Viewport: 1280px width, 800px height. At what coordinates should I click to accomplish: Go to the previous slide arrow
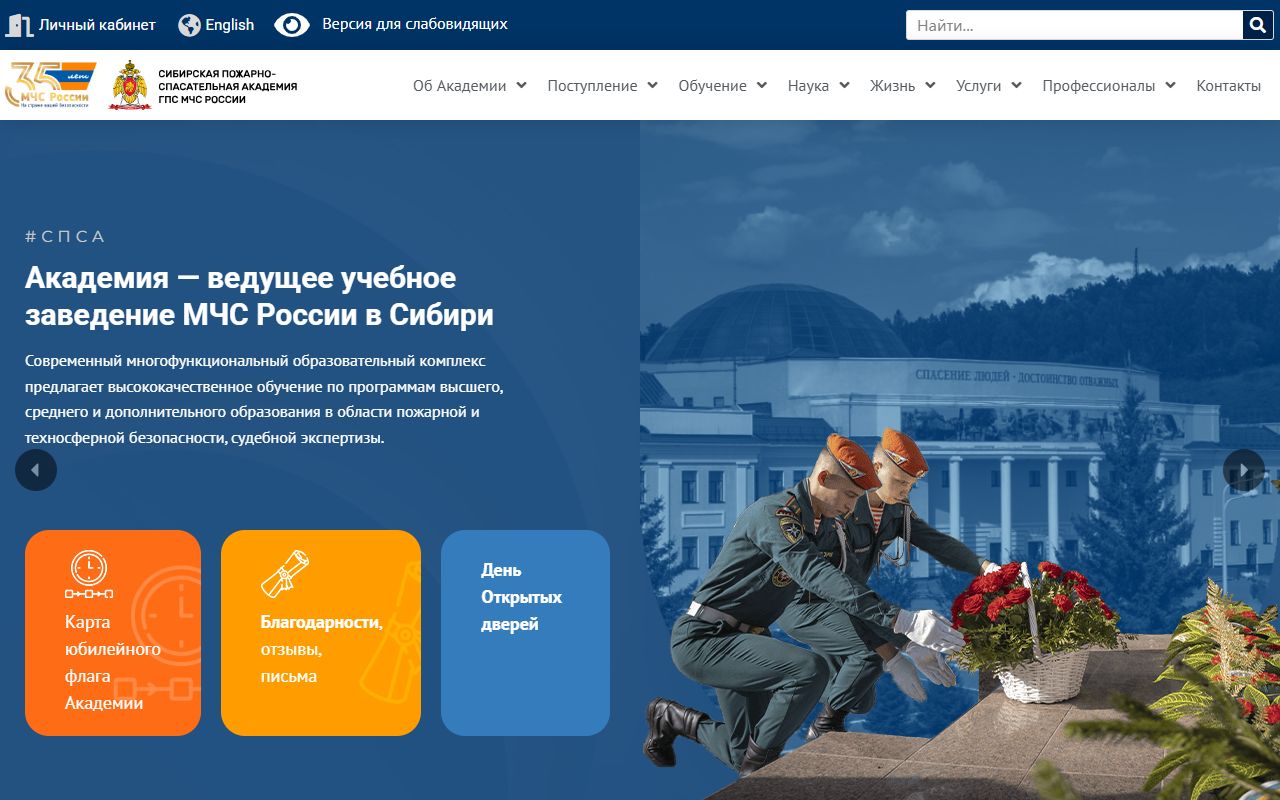36,470
